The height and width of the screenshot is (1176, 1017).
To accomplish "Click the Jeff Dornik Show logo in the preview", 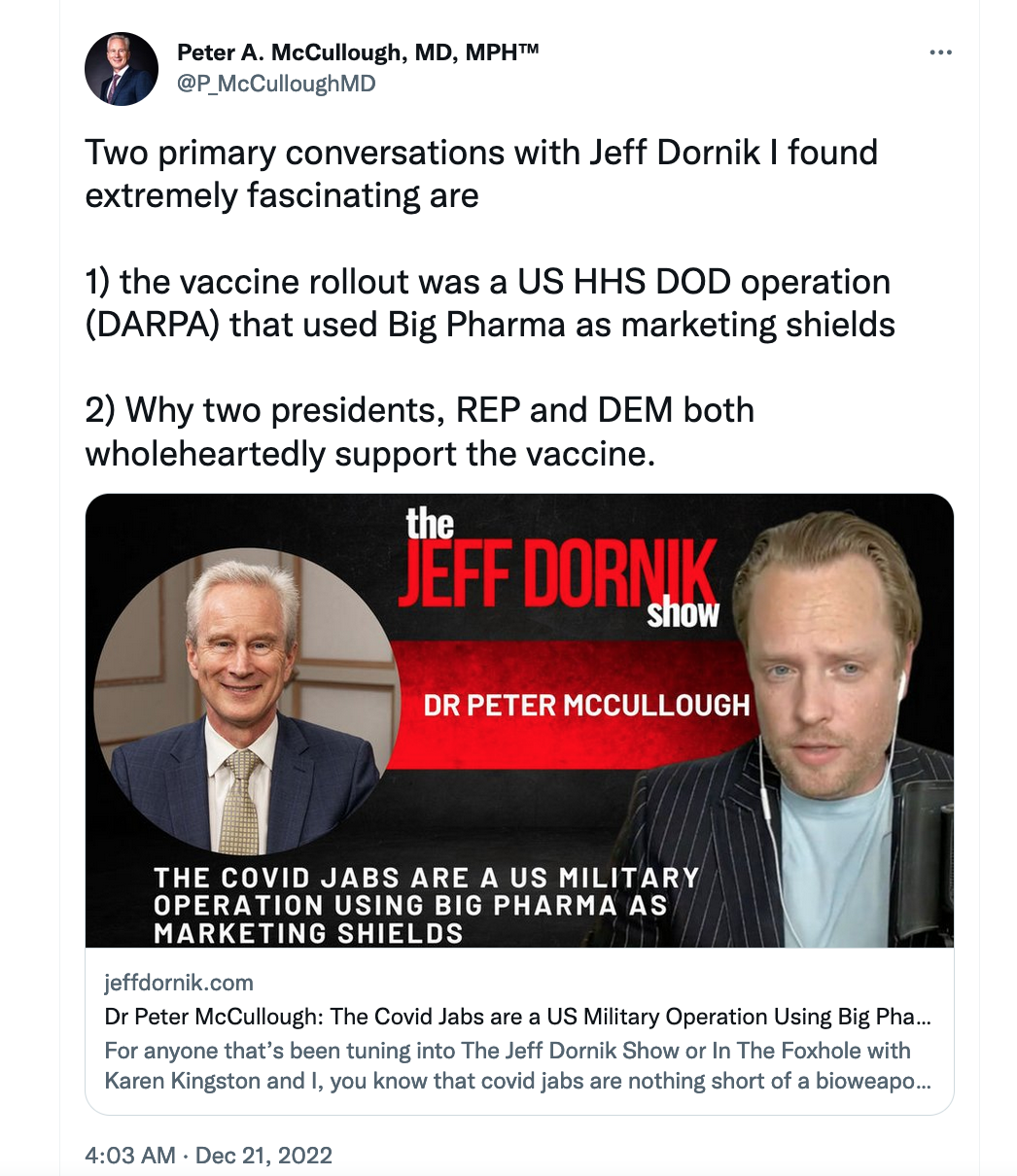I will pyautogui.click(x=560, y=570).
